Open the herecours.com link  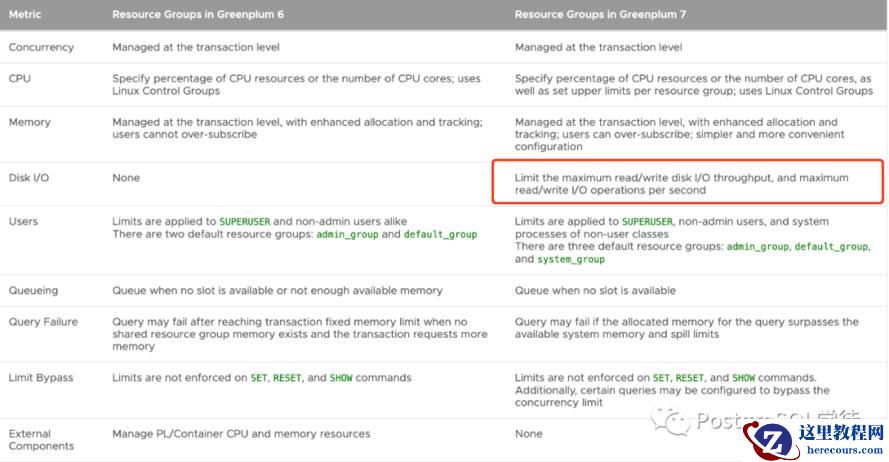pyautogui.click(x=842, y=451)
